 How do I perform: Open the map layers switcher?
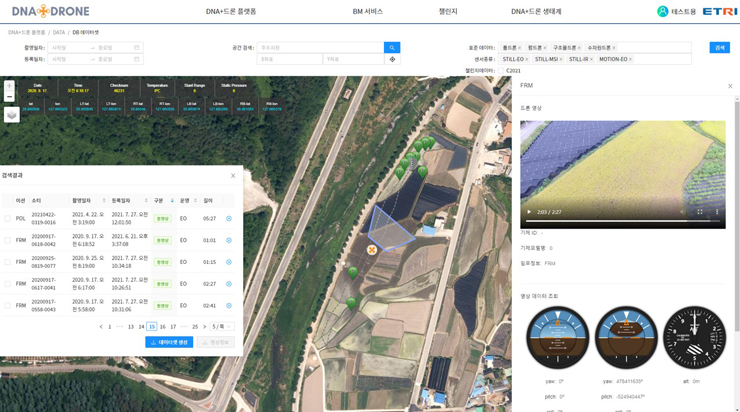(x=12, y=115)
